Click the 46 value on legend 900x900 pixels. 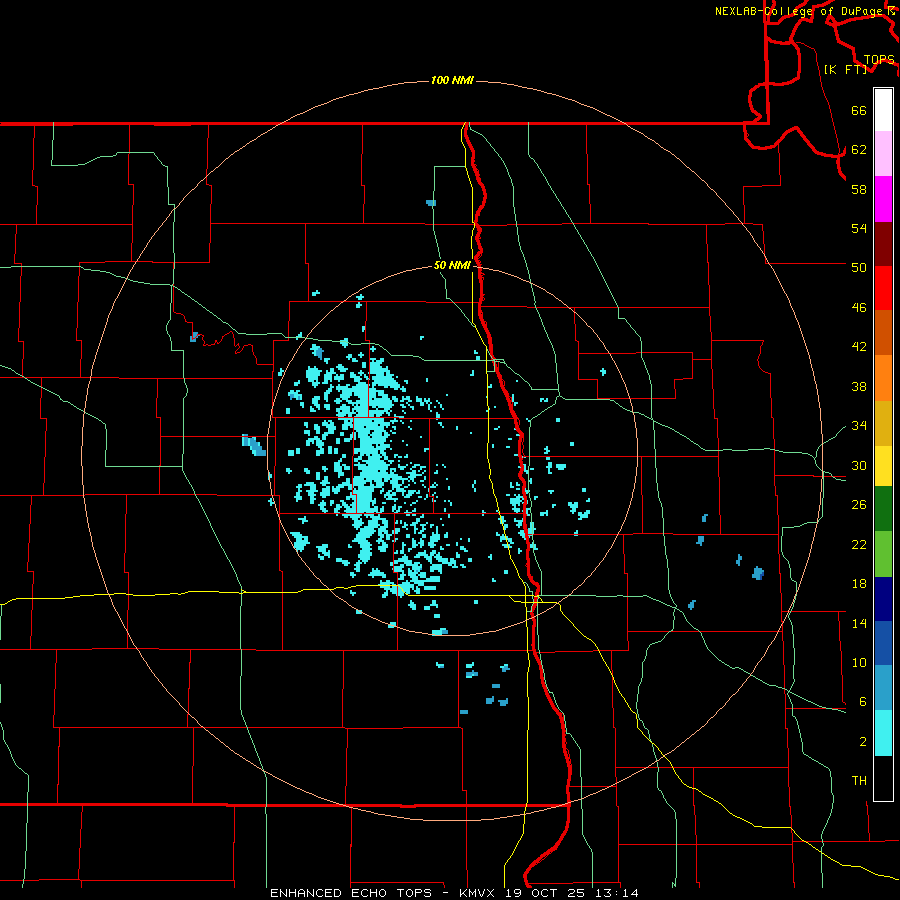click(x=859, y=308)
